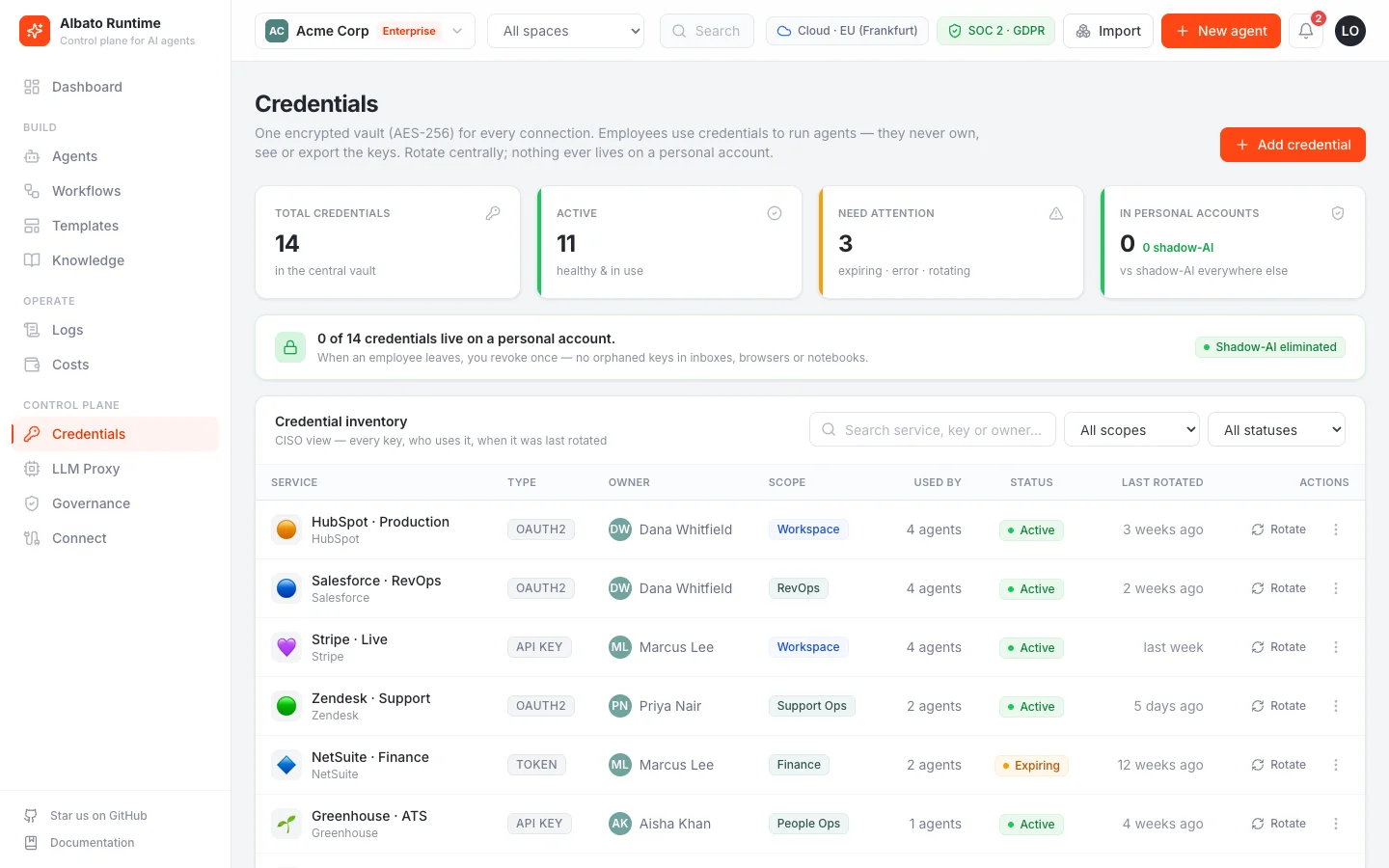Click the Salesforce service icon

click(x=286, y=588)
